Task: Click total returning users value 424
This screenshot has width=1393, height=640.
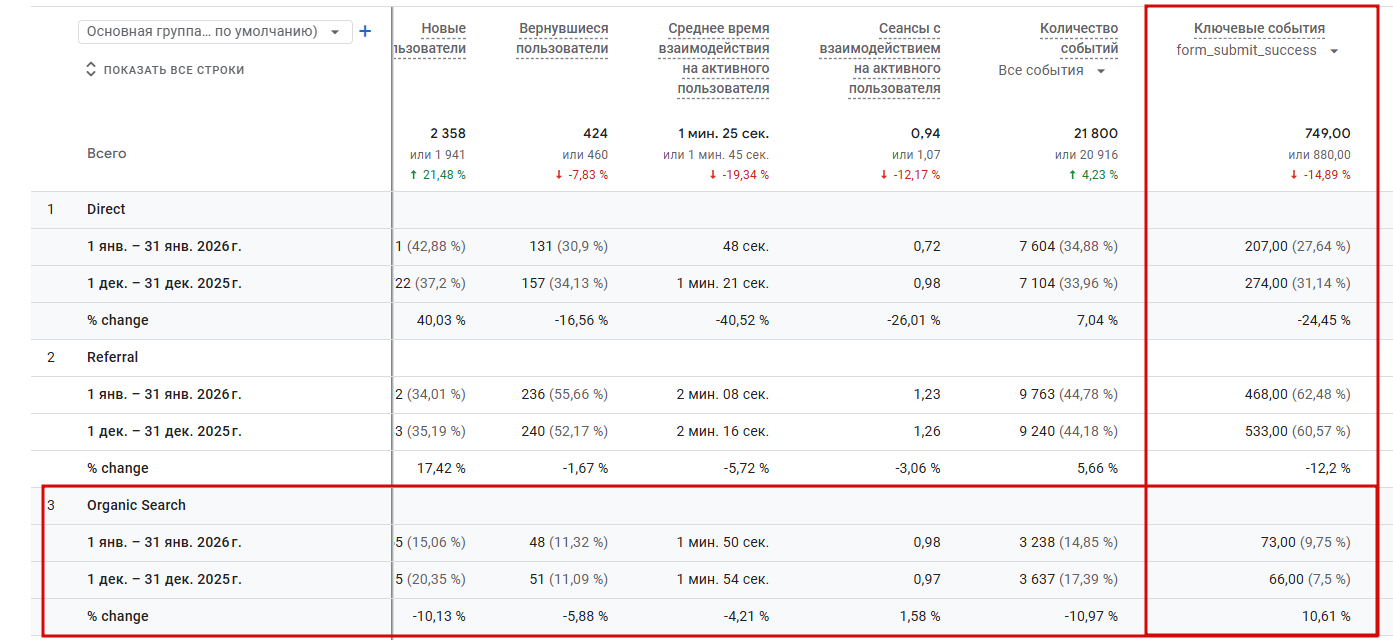Action: point(595,133)
